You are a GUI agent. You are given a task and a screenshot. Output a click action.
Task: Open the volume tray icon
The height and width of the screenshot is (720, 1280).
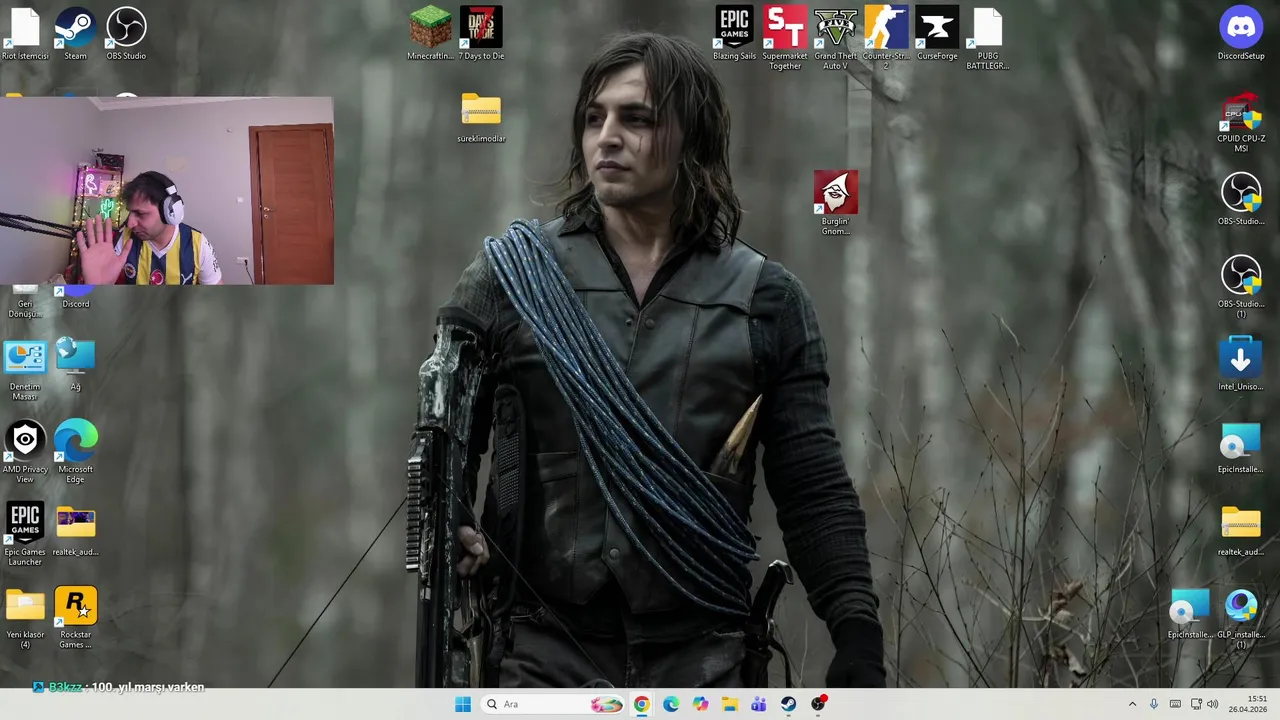pos(1213,704)
